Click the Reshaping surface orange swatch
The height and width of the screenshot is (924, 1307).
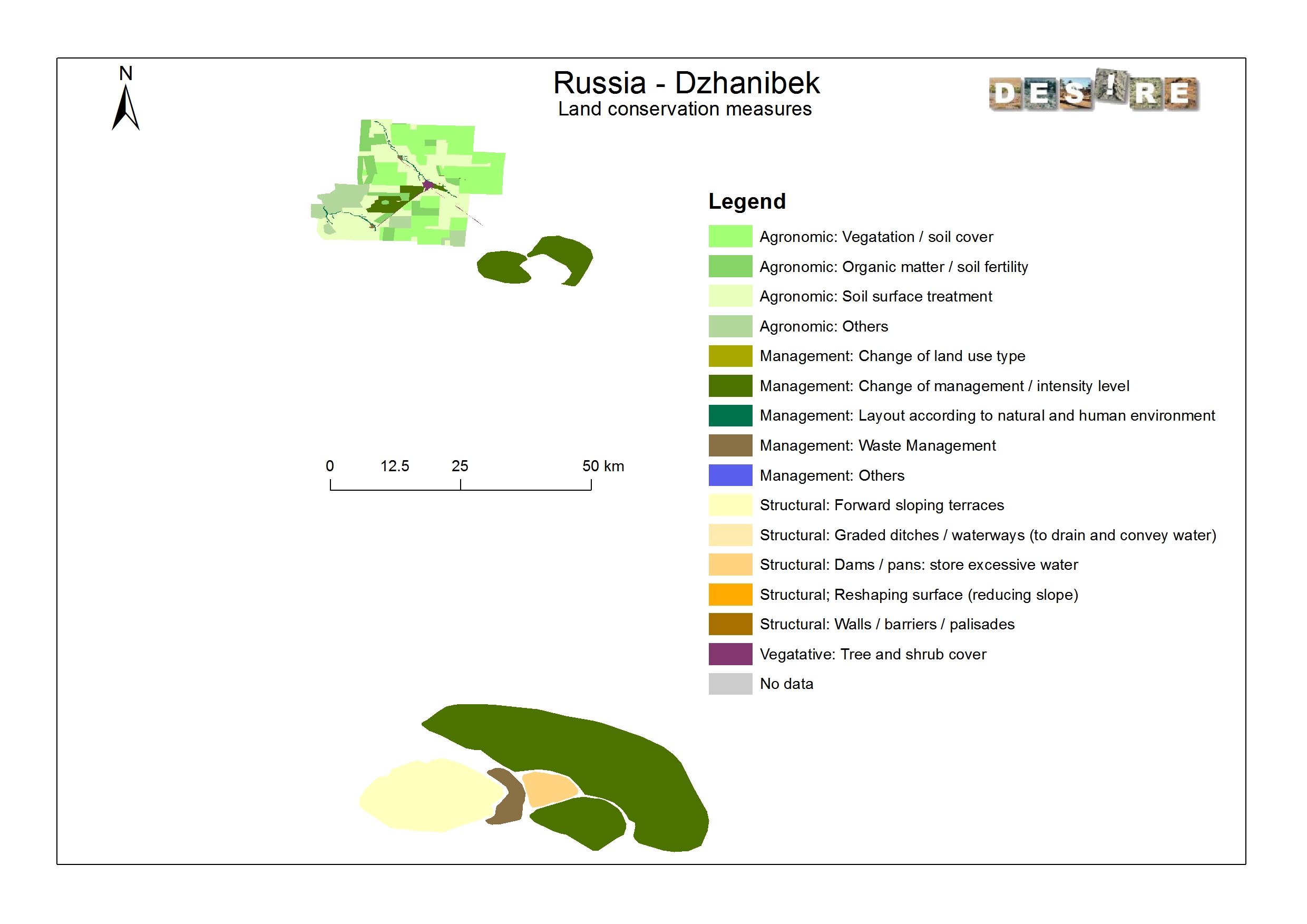[x=730, y=595]
